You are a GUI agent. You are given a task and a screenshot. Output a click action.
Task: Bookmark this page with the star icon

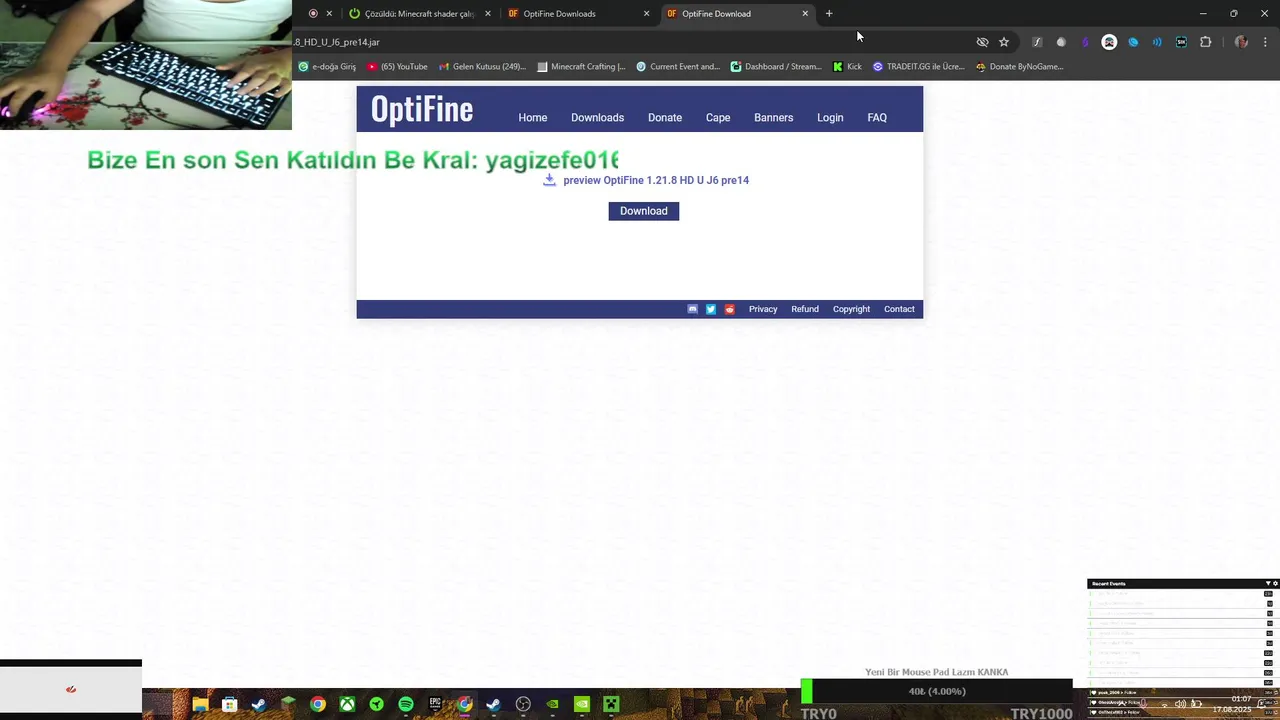click(1004, 42)
